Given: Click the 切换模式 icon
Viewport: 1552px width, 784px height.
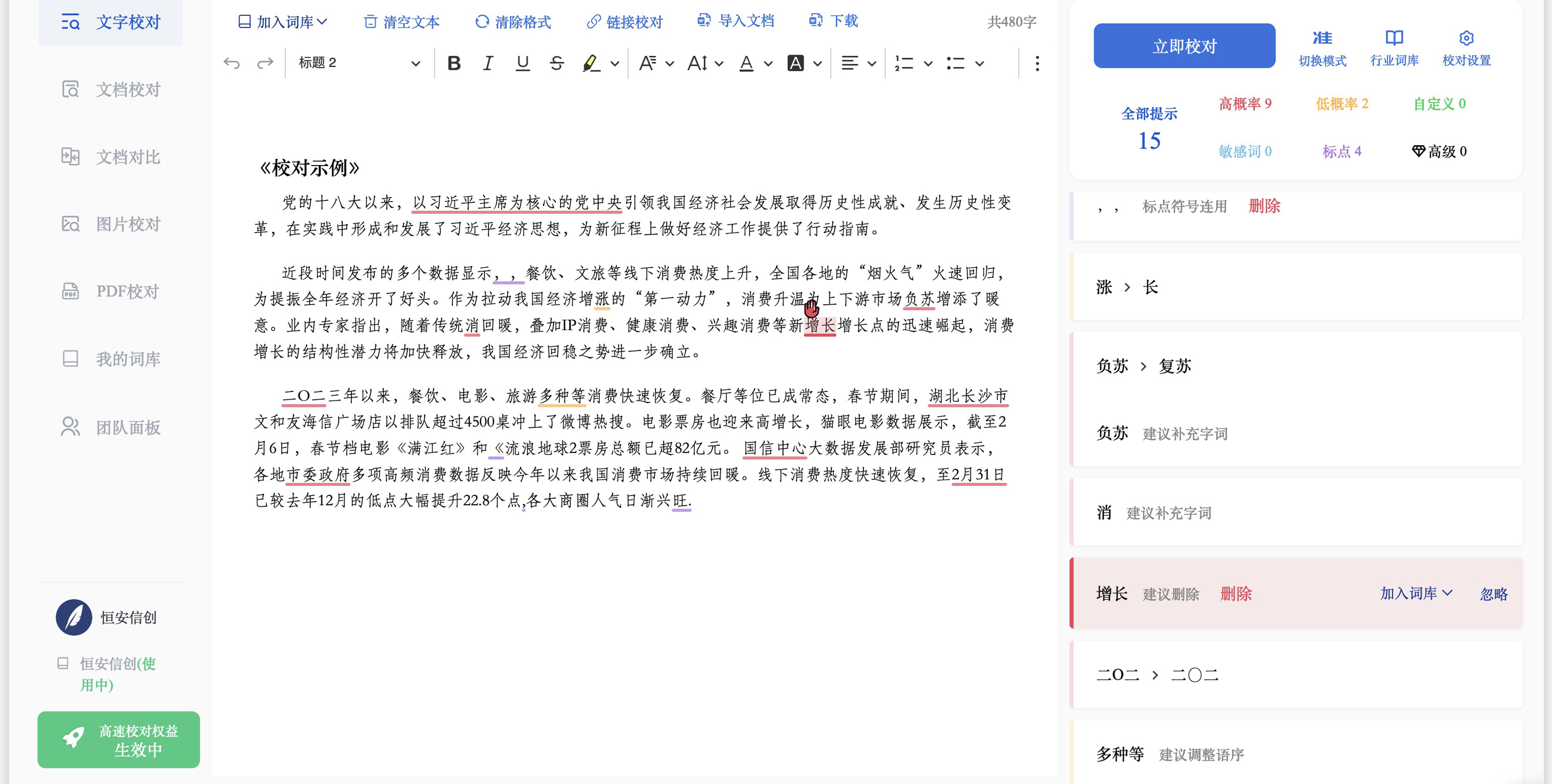Looking at the screenshot, I should [1323, 48].
